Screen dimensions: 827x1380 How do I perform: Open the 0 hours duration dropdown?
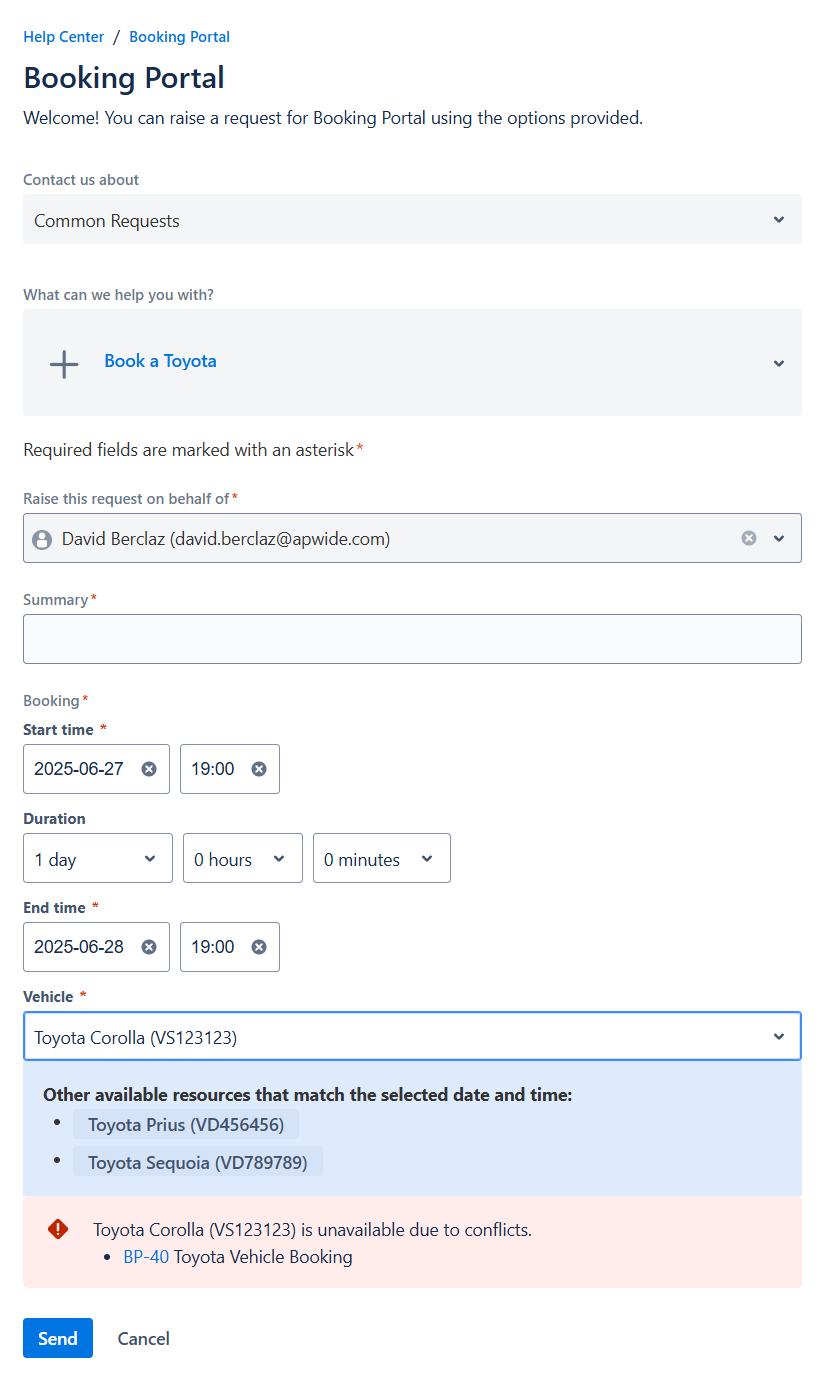[x=242, y=859]
